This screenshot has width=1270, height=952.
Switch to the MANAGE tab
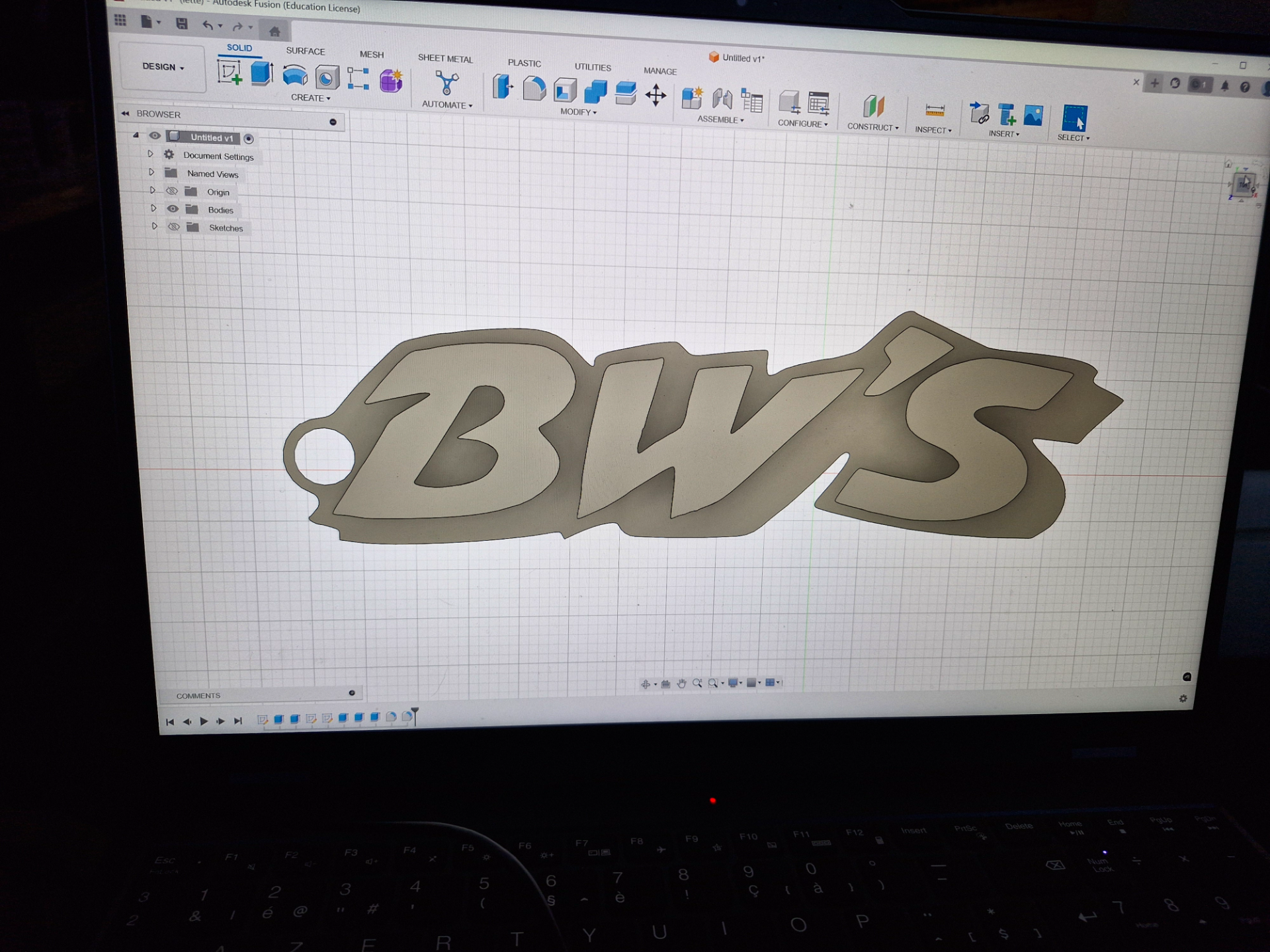(660, 71)
